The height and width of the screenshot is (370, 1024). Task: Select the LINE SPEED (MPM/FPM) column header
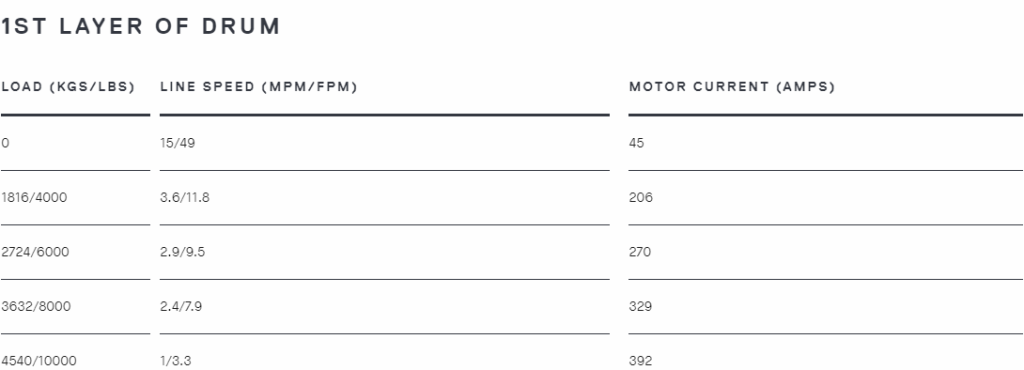(x=259, y=87)
